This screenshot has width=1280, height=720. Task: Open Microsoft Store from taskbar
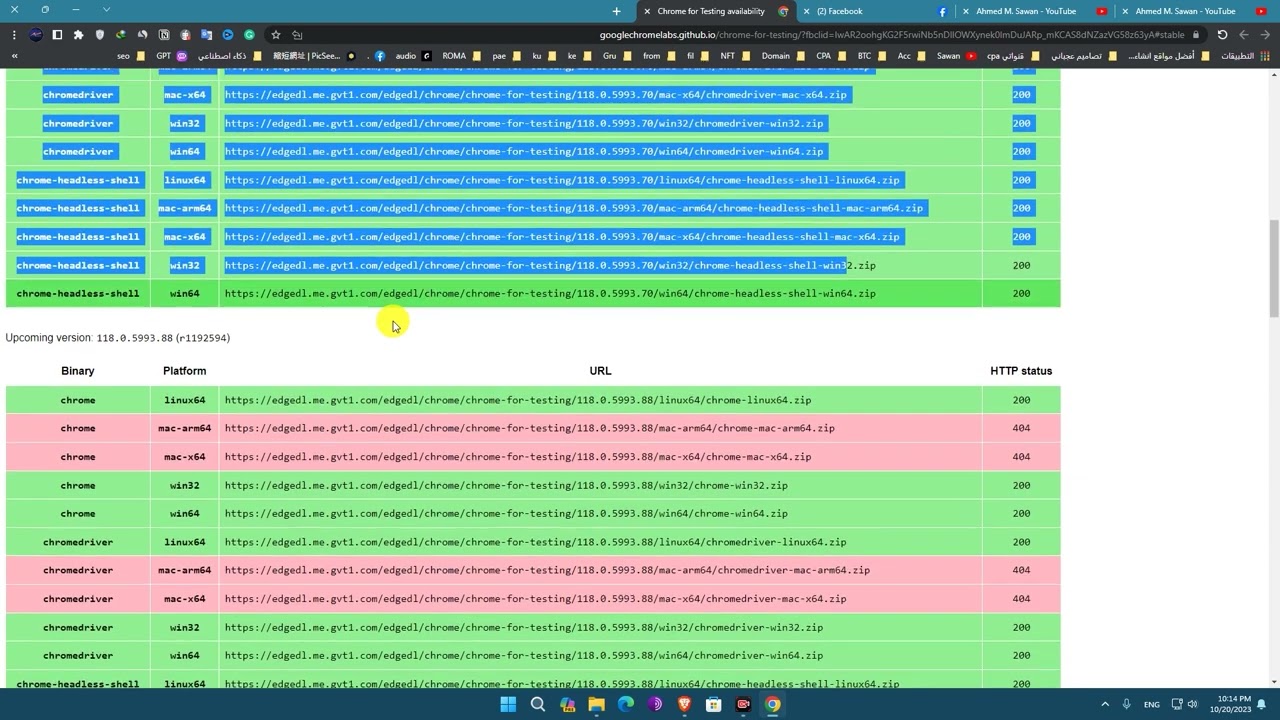point(713,704)
